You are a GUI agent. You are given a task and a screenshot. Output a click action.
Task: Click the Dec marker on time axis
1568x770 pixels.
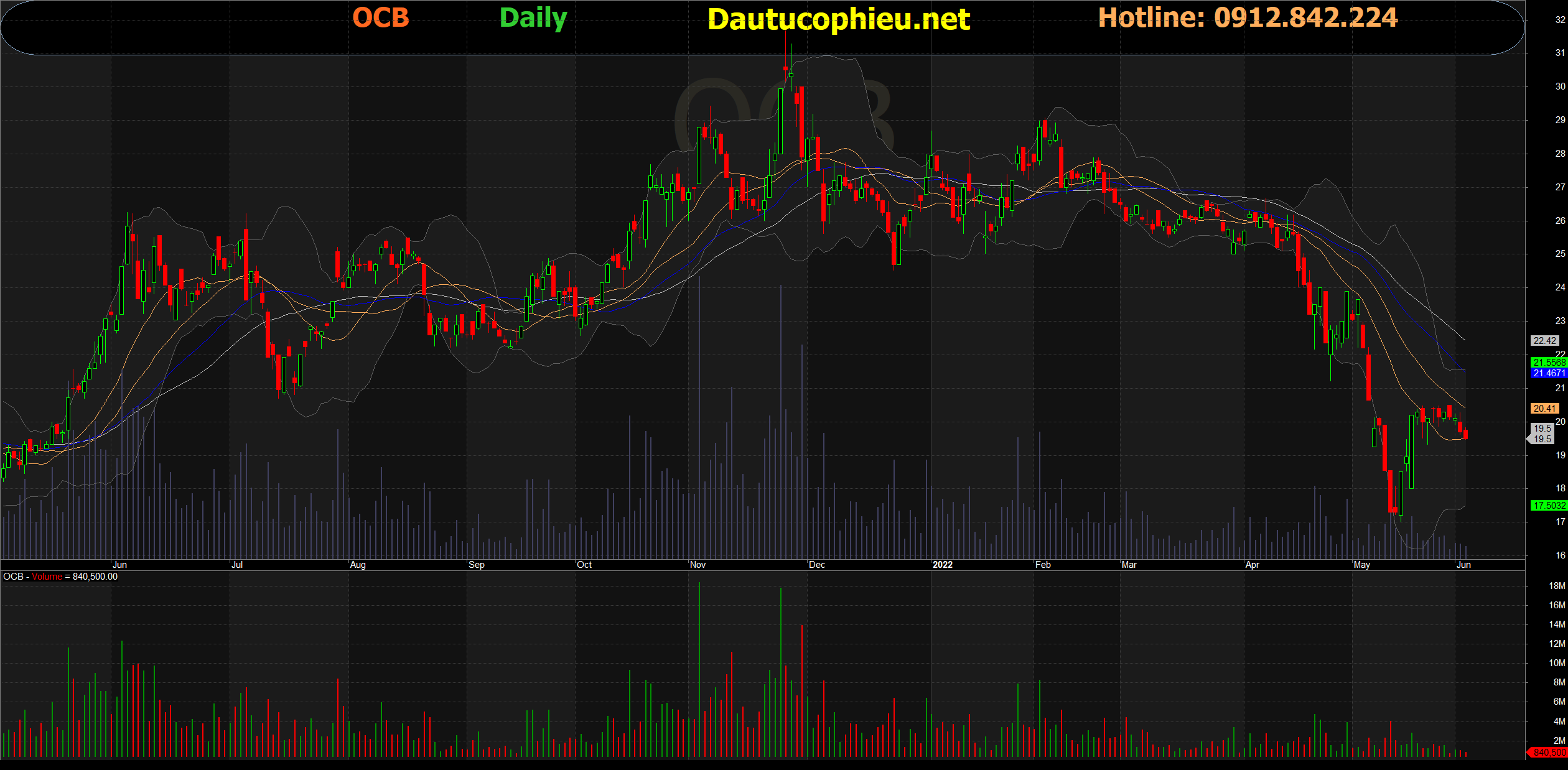pos(816,565)
